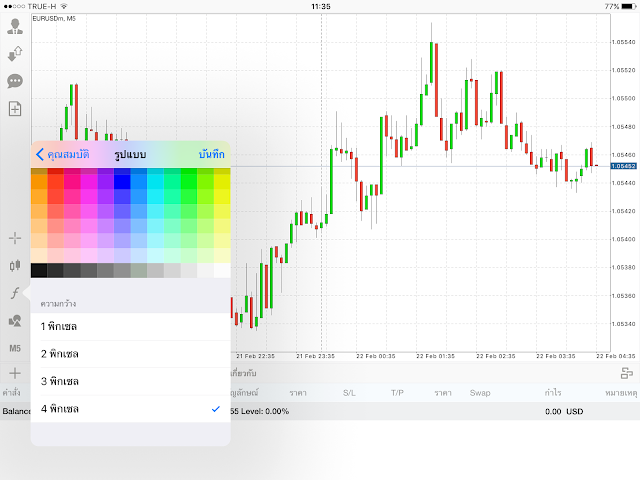Click the battery indicator in status bar
The image size is (640, 480).
[x=629, y=7]
